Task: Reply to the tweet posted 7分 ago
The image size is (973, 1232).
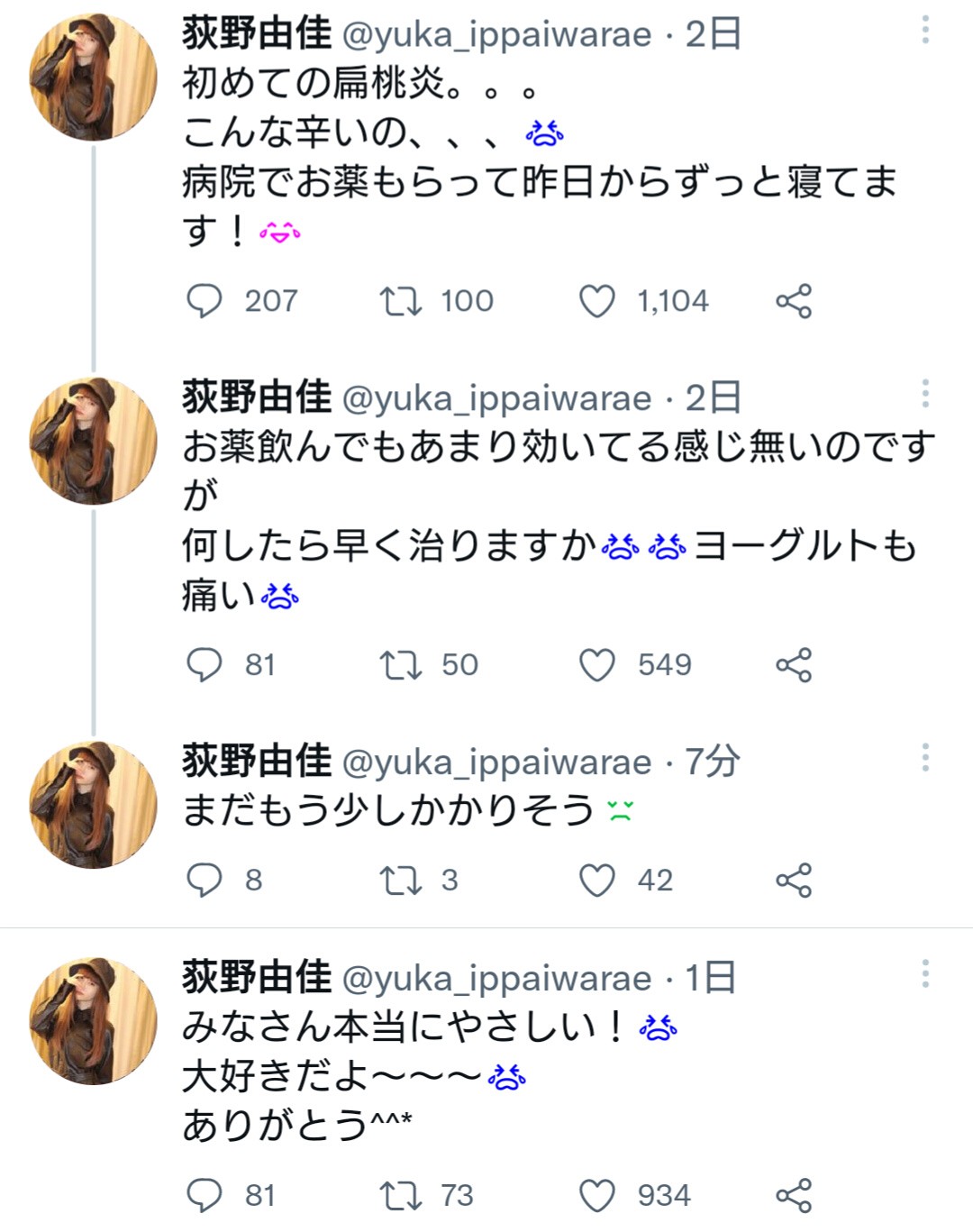Action: click(x=204, y=881)
